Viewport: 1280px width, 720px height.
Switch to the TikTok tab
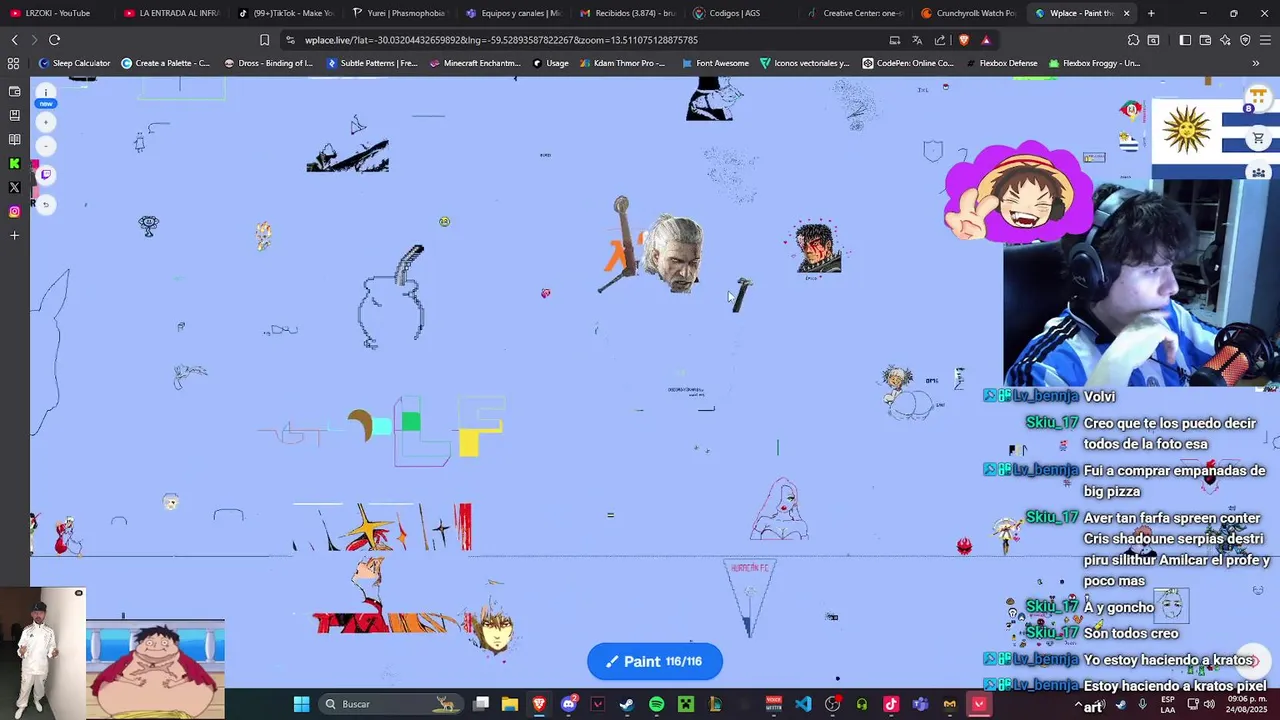coord(286,13)
